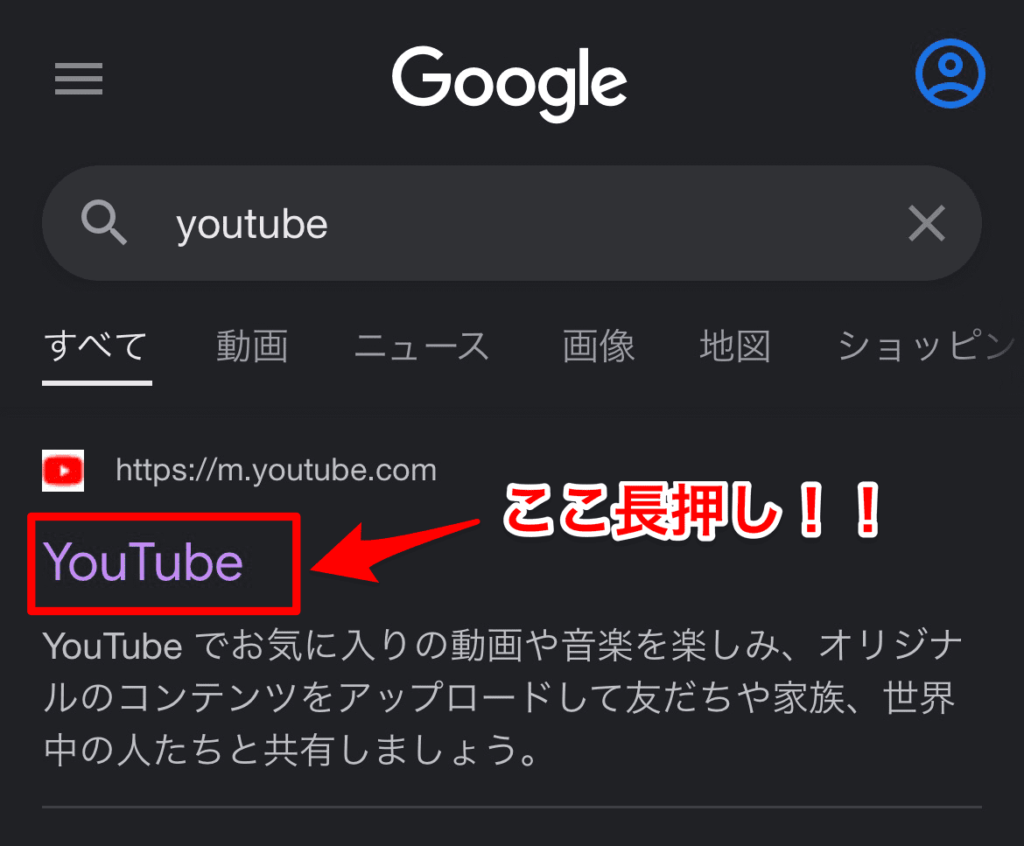
Task: Open the YouTube result title link
Action: 144,562
